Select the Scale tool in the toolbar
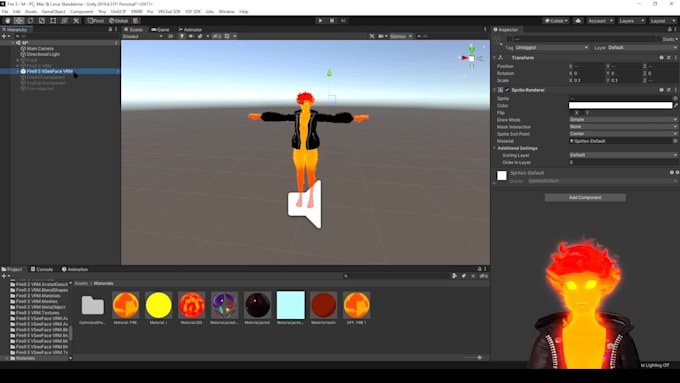 [x=42, y=20]
